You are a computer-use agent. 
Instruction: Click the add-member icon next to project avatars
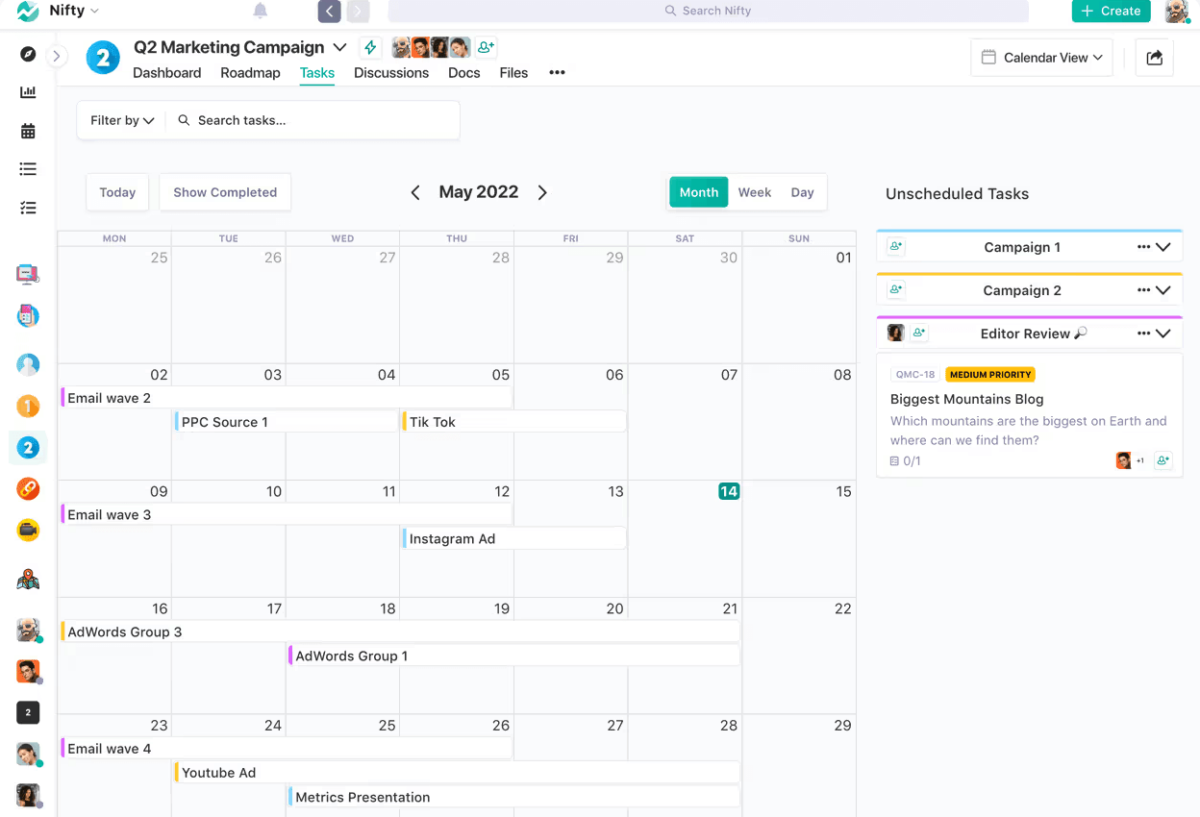click(x=485, y=46)
